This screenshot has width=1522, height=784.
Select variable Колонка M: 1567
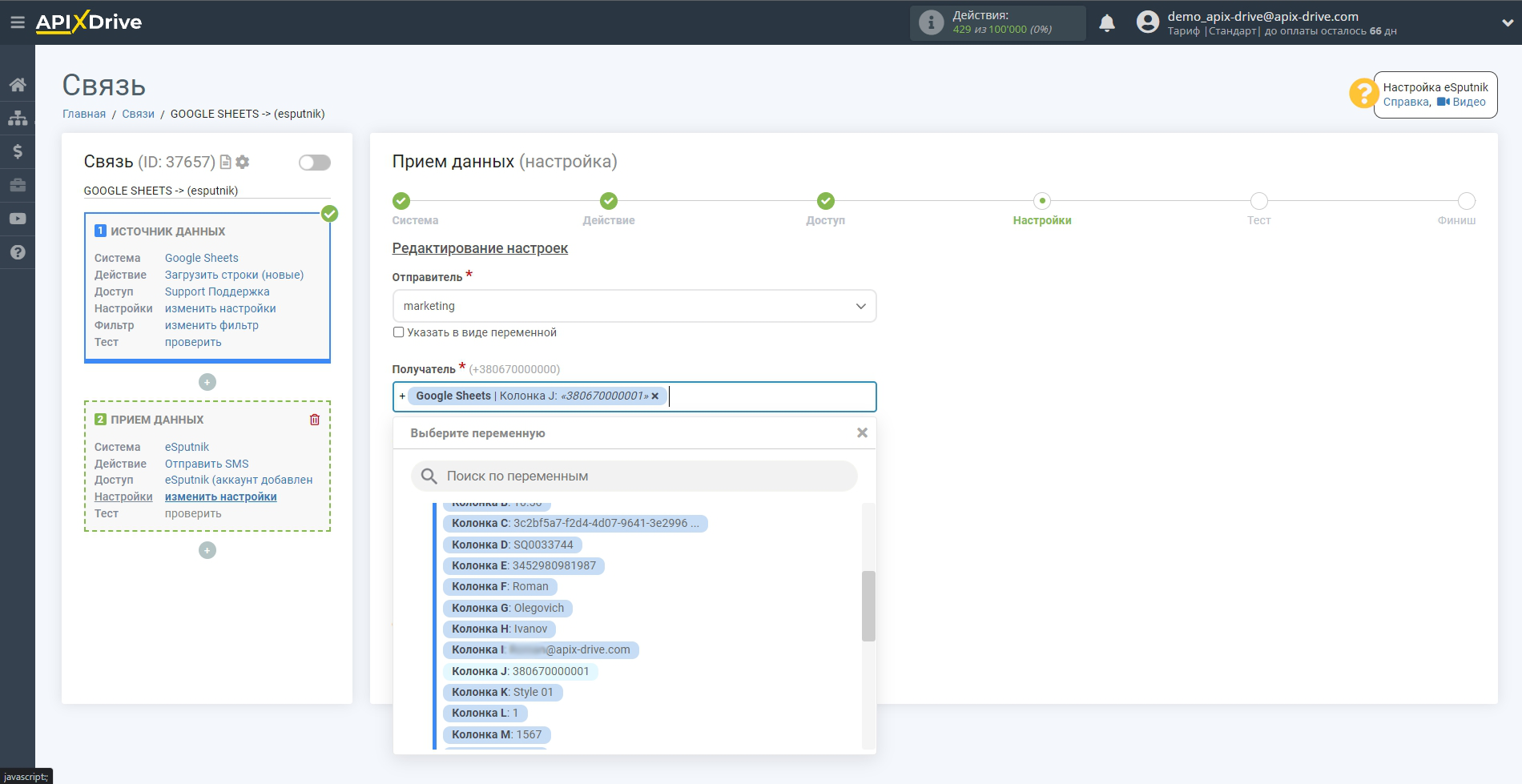(x=497, y=734)
